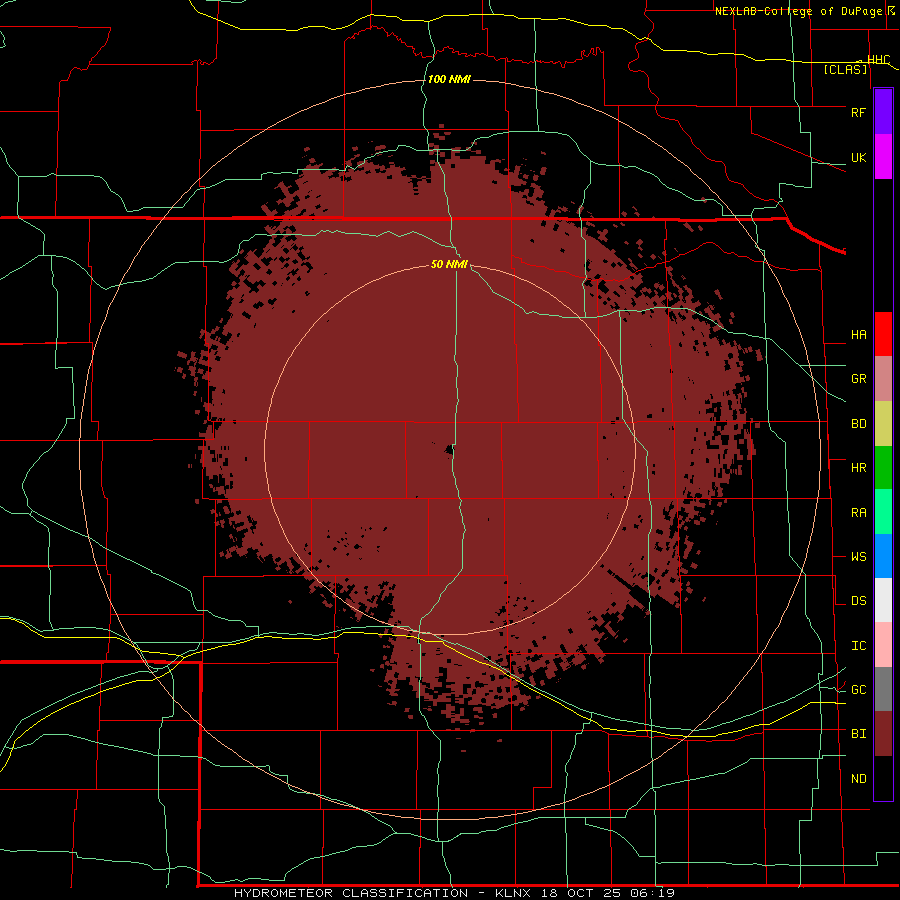900x900 pixels.
Task: Click the HR green legend swatch
Action: coord(883,468)
